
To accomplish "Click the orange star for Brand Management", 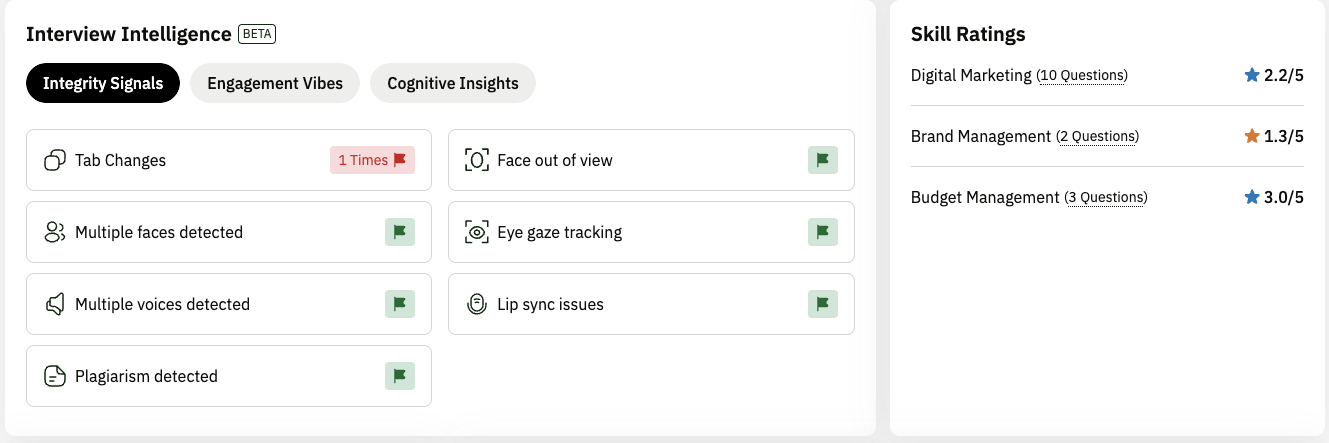I will click(1251, 136).
